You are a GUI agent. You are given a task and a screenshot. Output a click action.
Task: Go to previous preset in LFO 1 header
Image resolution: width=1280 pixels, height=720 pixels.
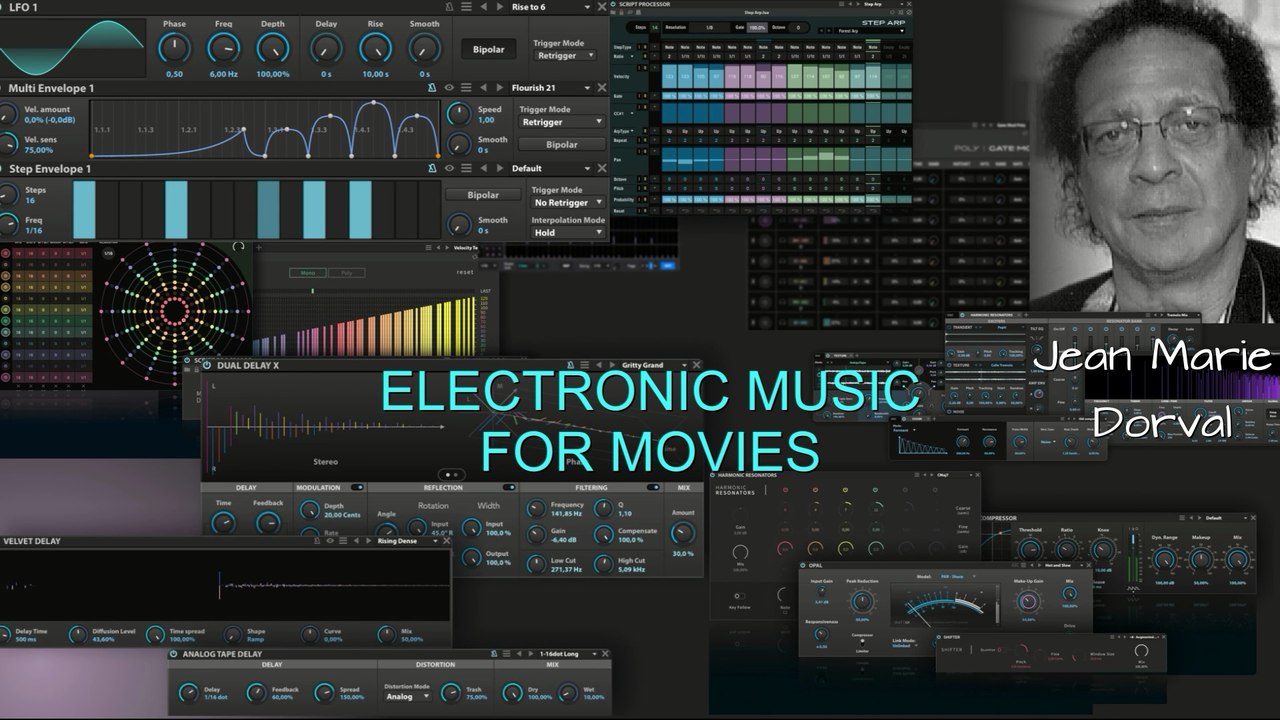click(484, 7)
